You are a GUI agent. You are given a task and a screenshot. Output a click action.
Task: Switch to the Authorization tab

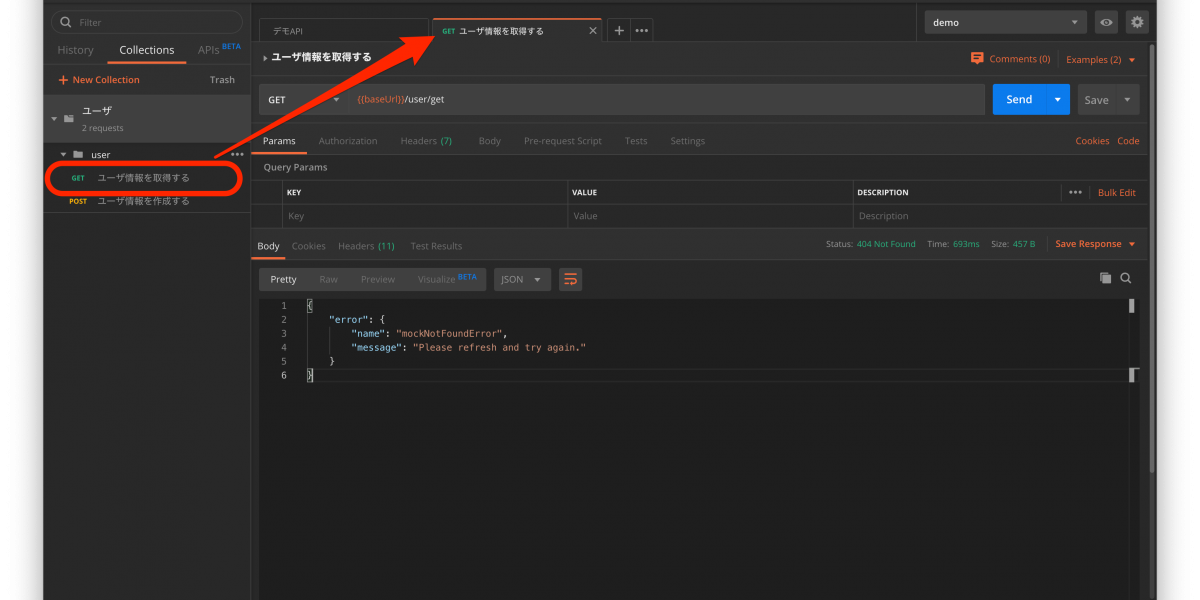(347, 141)
